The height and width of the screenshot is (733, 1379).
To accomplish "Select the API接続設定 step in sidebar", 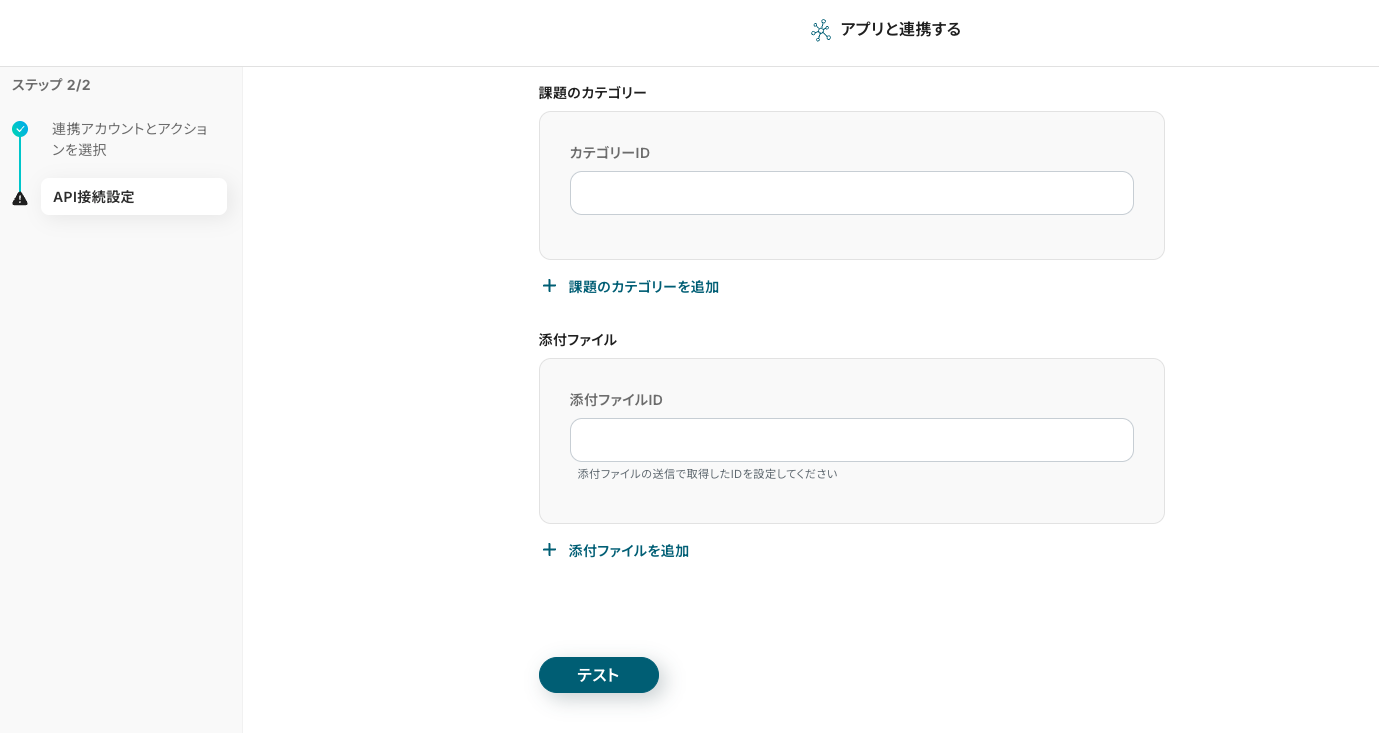I will [x=134, y=197].
